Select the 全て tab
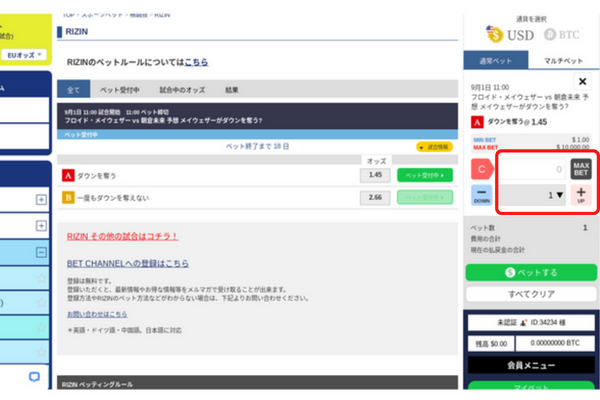Viewport: 600px width, 400px height. point(73,90)
